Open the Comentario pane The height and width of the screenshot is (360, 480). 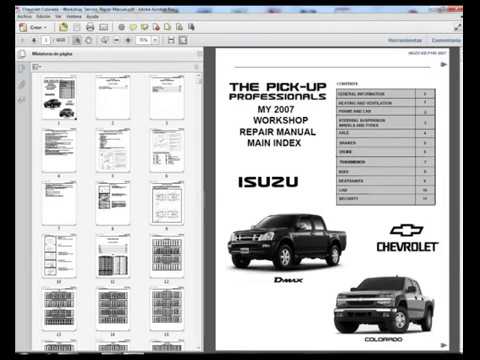pos(446,40)
